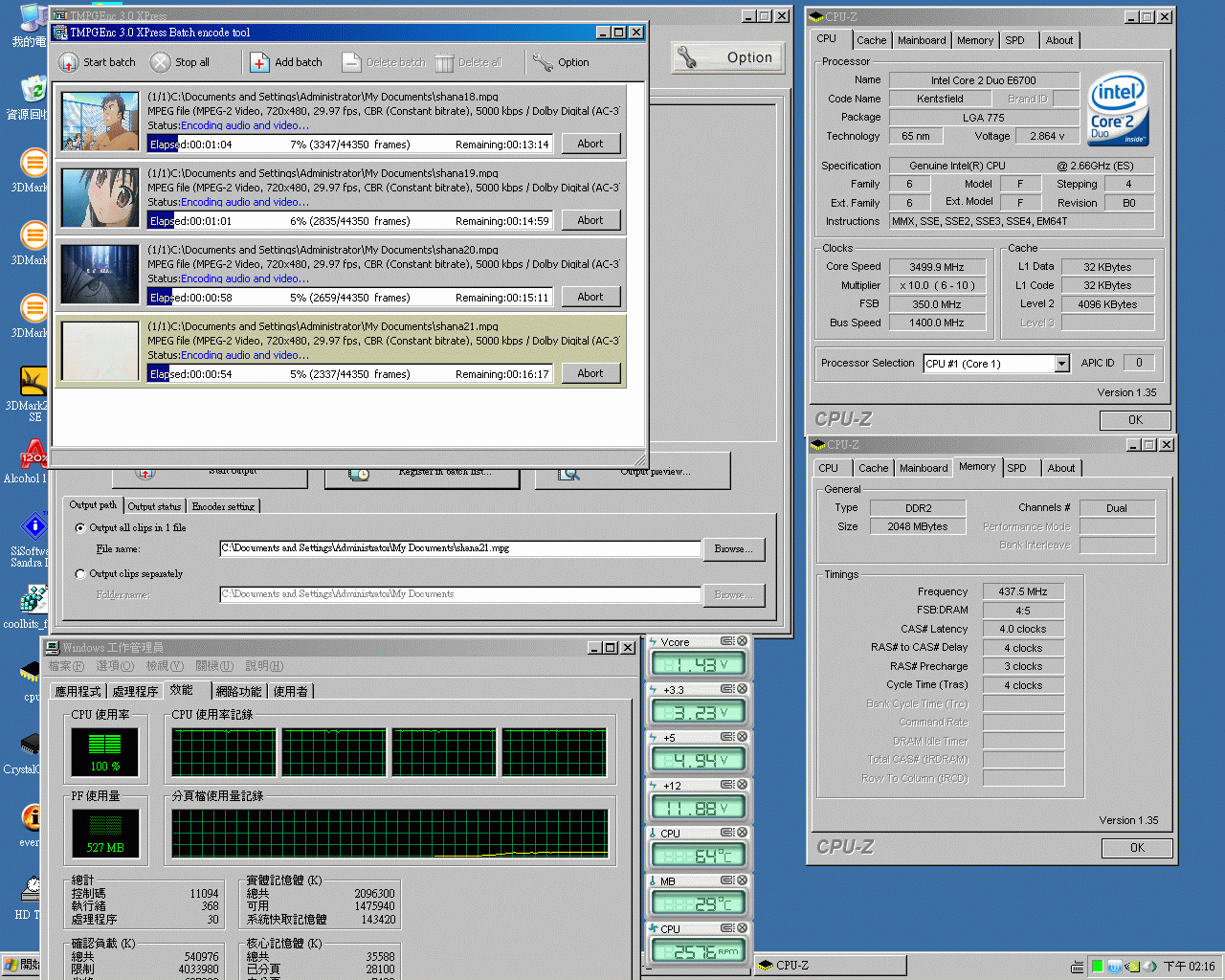Click the coolbits desktop icon
1225x980 pixels.
click(x=33, y=599)
